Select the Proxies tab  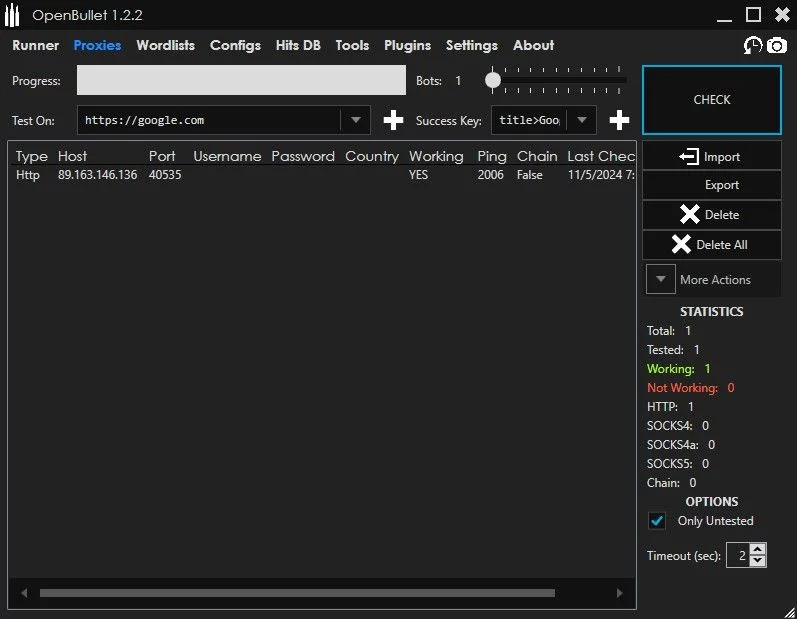click(98, 46)
